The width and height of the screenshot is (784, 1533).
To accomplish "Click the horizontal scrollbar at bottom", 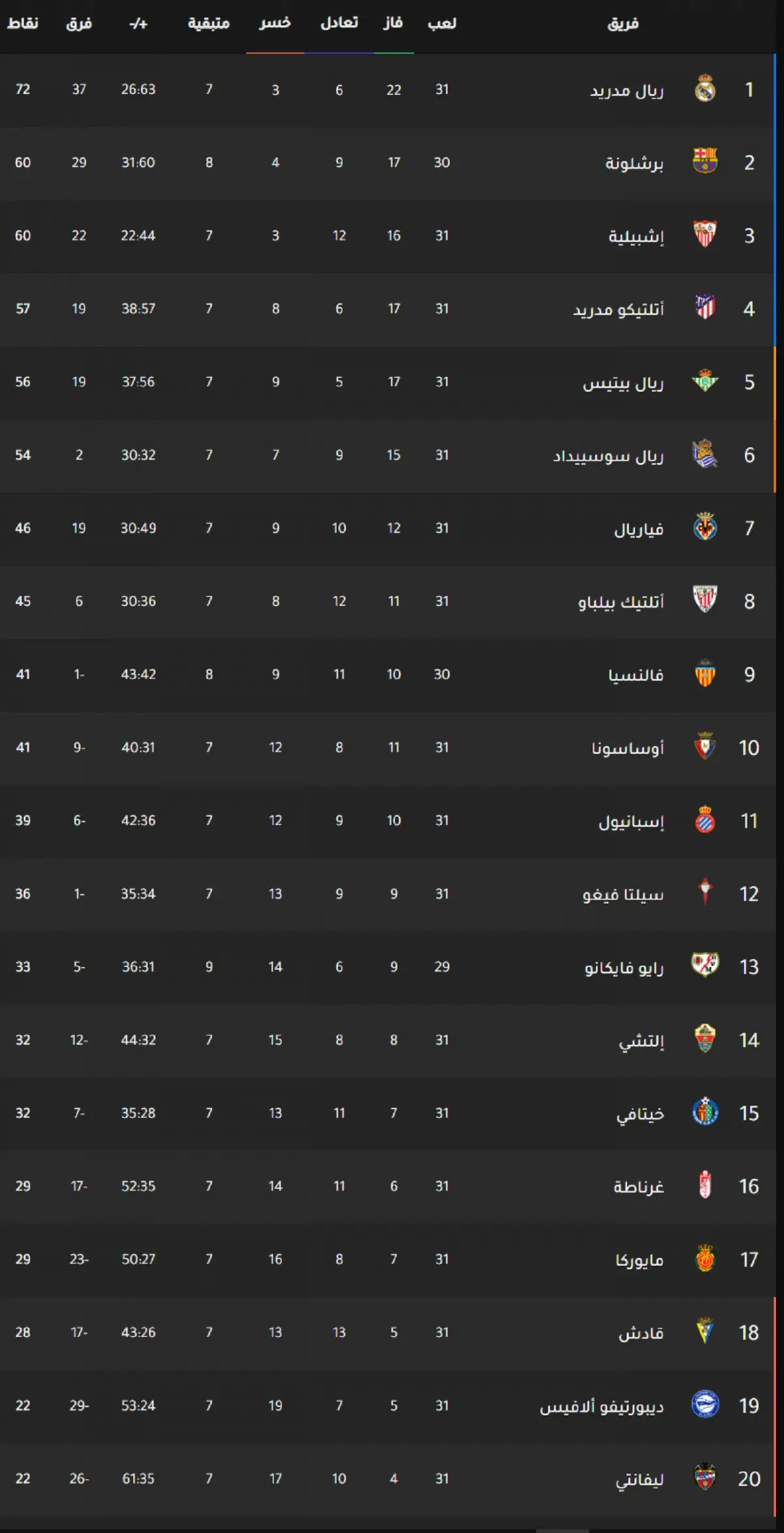I will (563, 1530).
